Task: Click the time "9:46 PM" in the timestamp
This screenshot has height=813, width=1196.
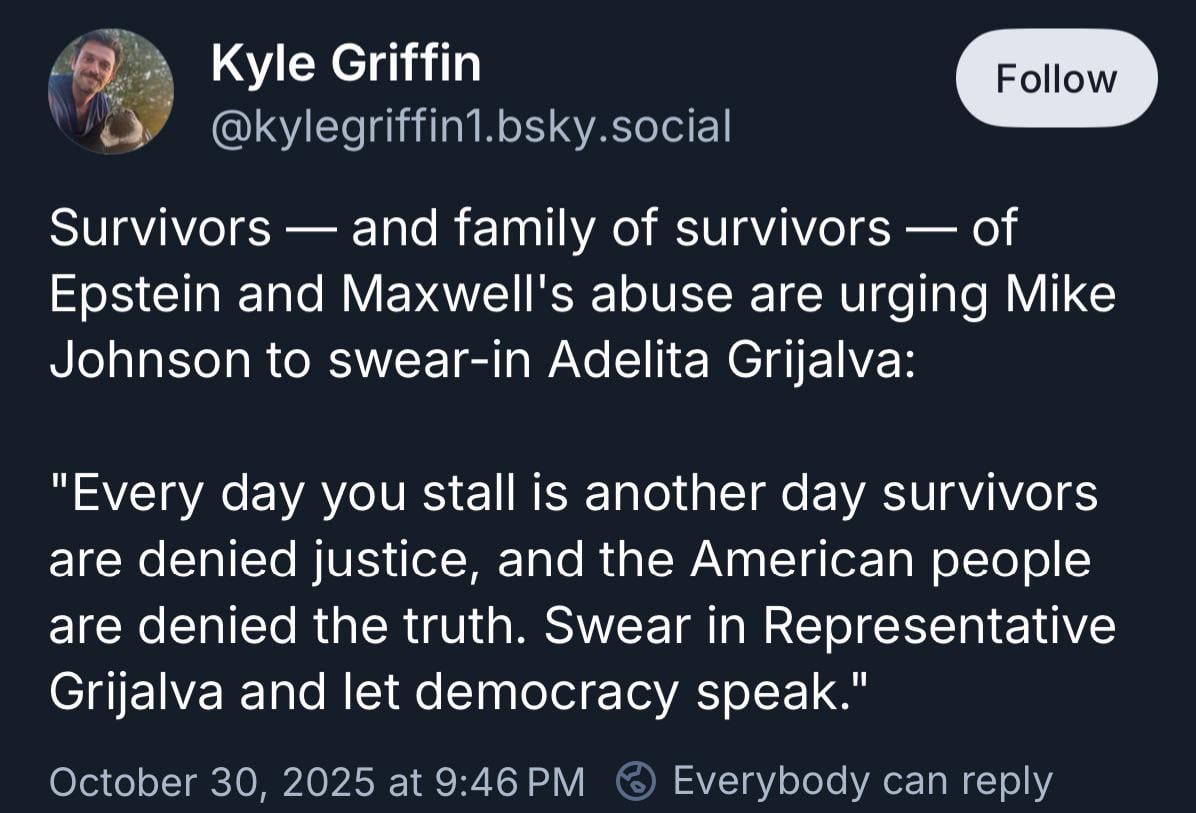Action: [510, 781]
